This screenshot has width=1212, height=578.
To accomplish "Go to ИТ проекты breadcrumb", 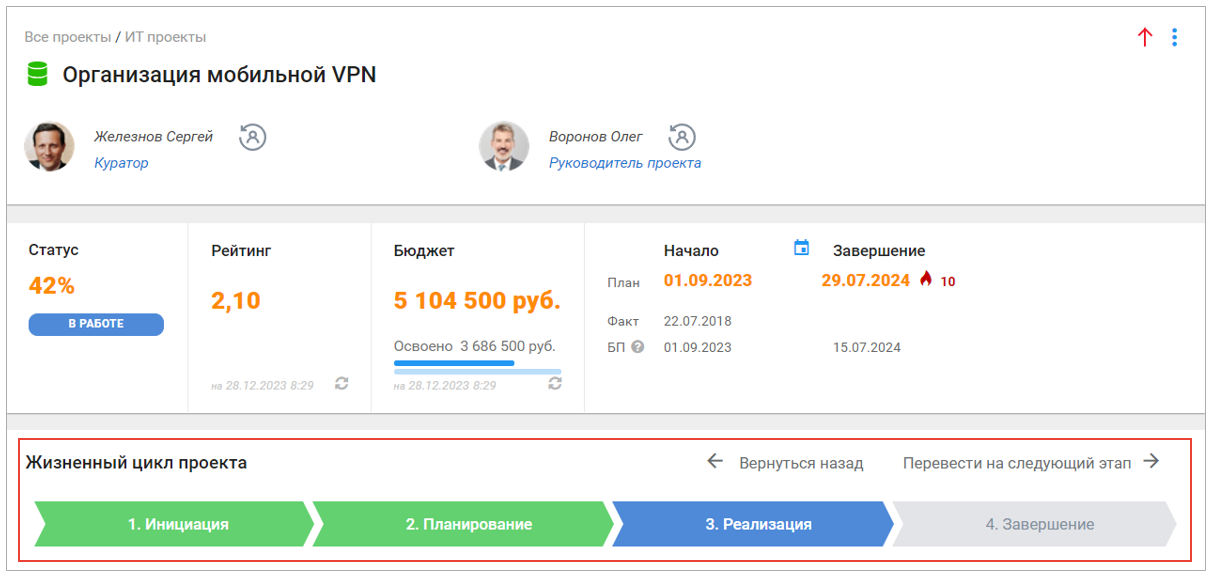I will coord(165,37).
